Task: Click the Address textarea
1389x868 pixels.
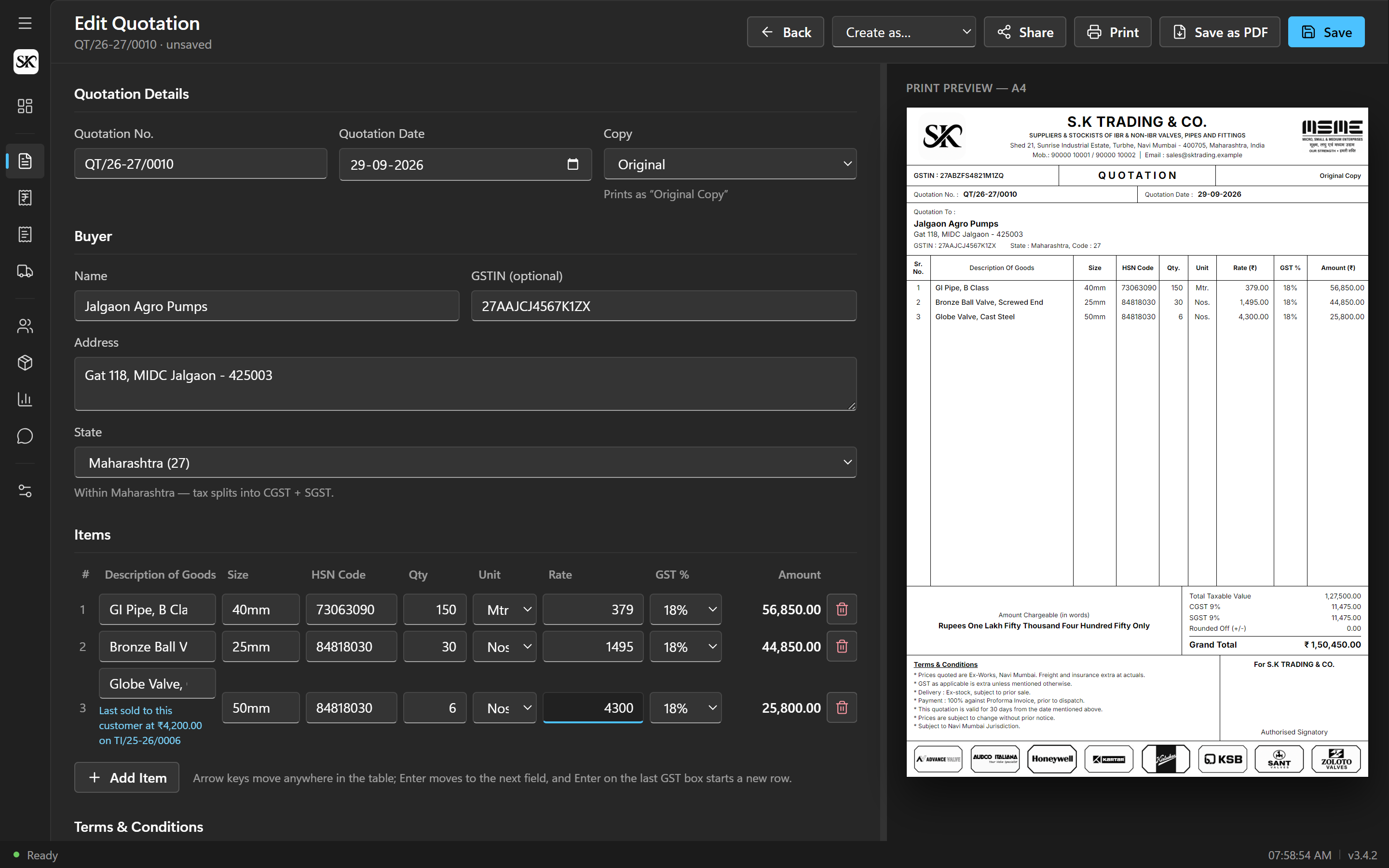Action: pos(465,383)
